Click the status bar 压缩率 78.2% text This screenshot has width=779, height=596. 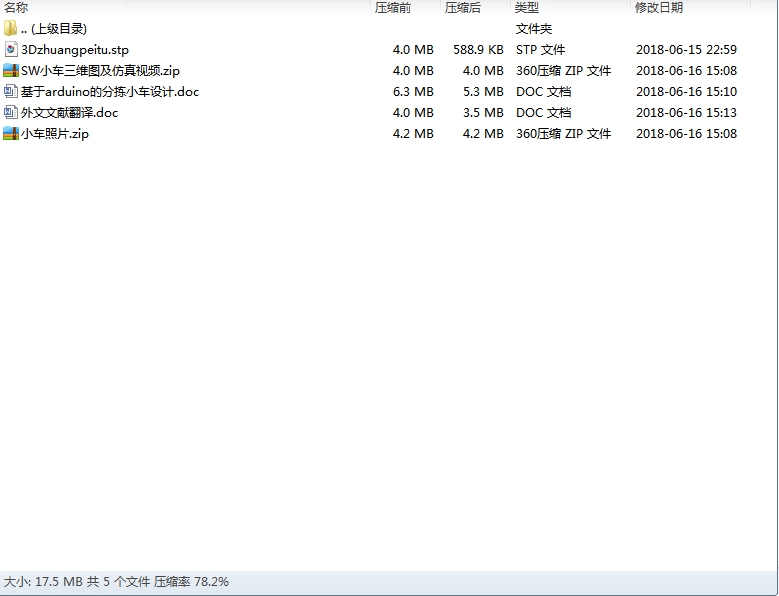coord(191,582)
